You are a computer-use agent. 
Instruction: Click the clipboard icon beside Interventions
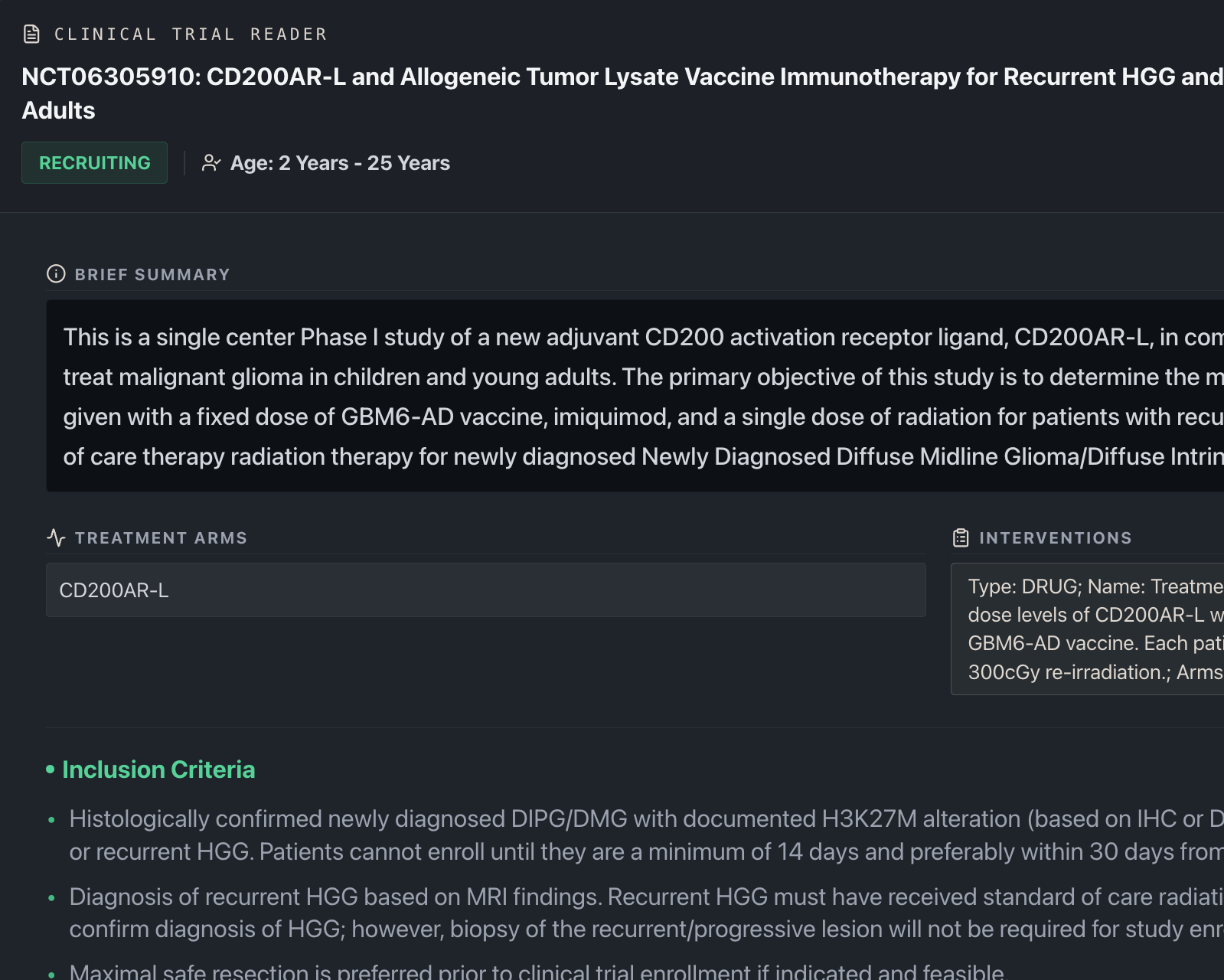[961, 537]
